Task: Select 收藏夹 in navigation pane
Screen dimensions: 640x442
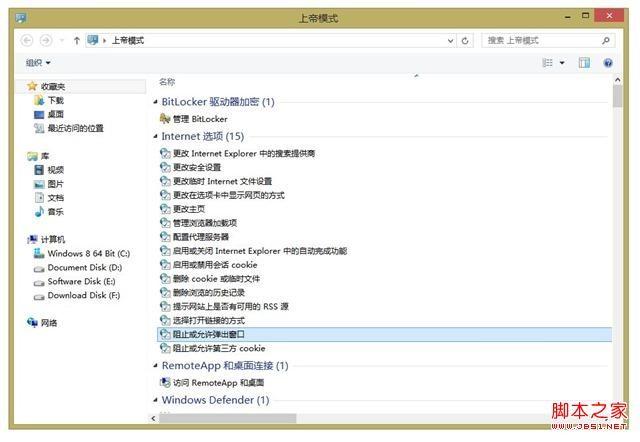Action: click(x=53, y=87)
